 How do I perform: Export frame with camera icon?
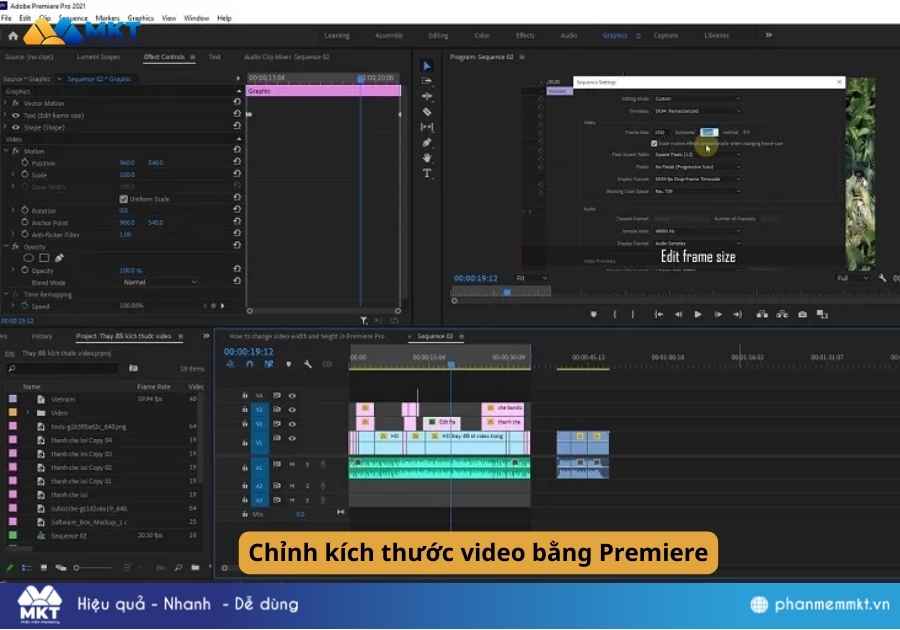[x=802, y=314]
